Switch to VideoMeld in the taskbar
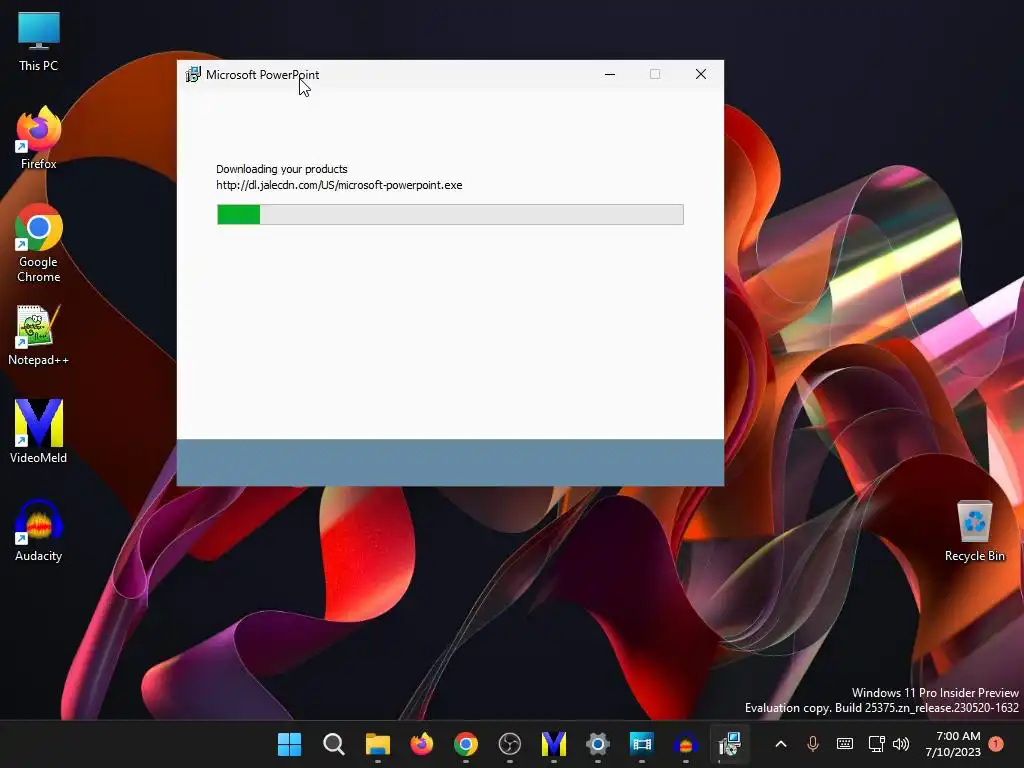 (554, 744)
